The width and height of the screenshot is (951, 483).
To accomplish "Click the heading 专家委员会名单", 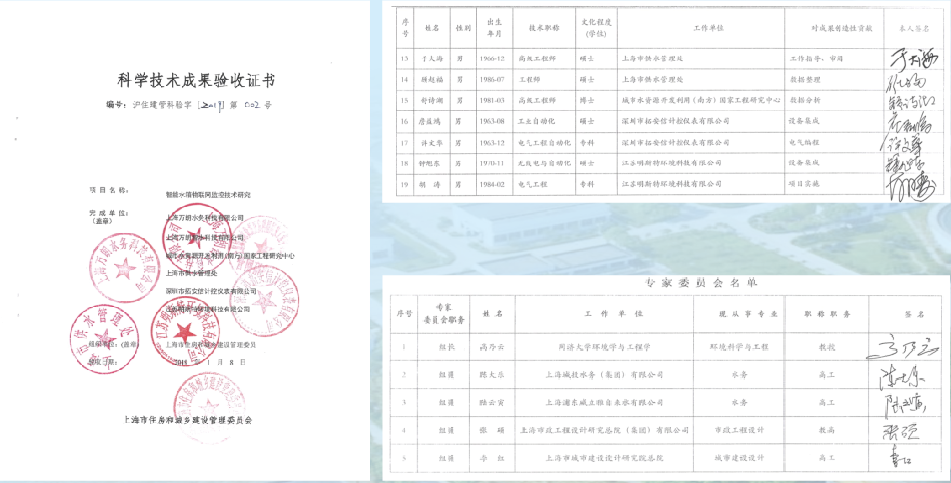I will (661, 284).
